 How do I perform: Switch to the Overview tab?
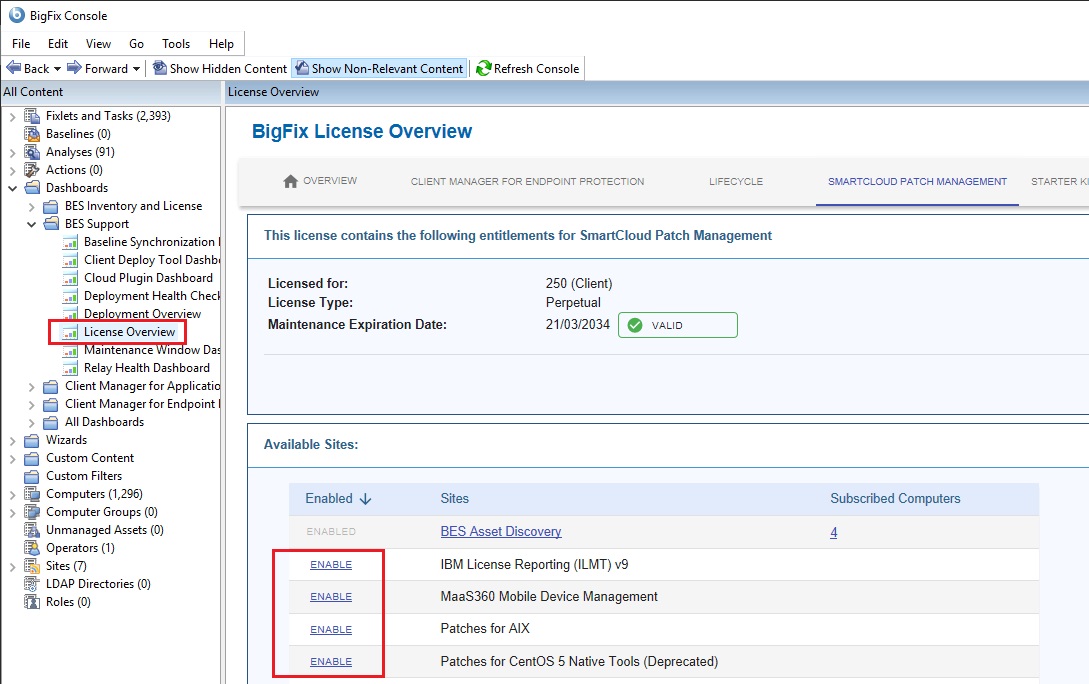click(320, 181)
